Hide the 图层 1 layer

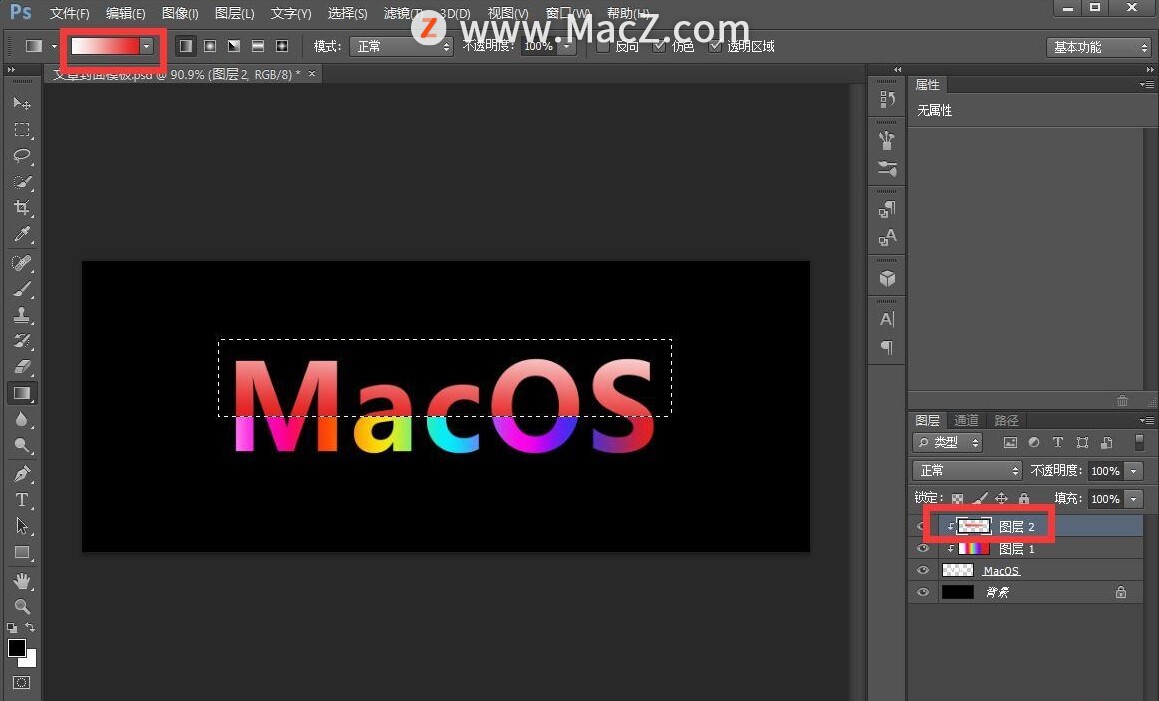pyautogui.click(x=922, y=549)
